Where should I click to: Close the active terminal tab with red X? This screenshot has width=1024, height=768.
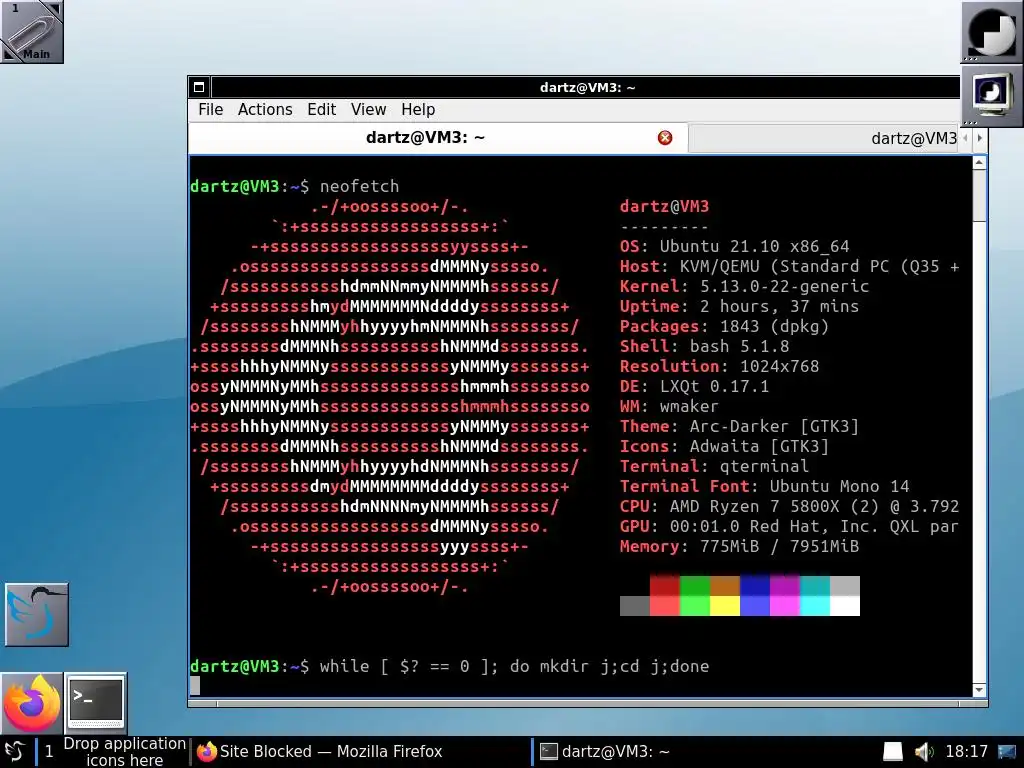click(x=665, y=138)
